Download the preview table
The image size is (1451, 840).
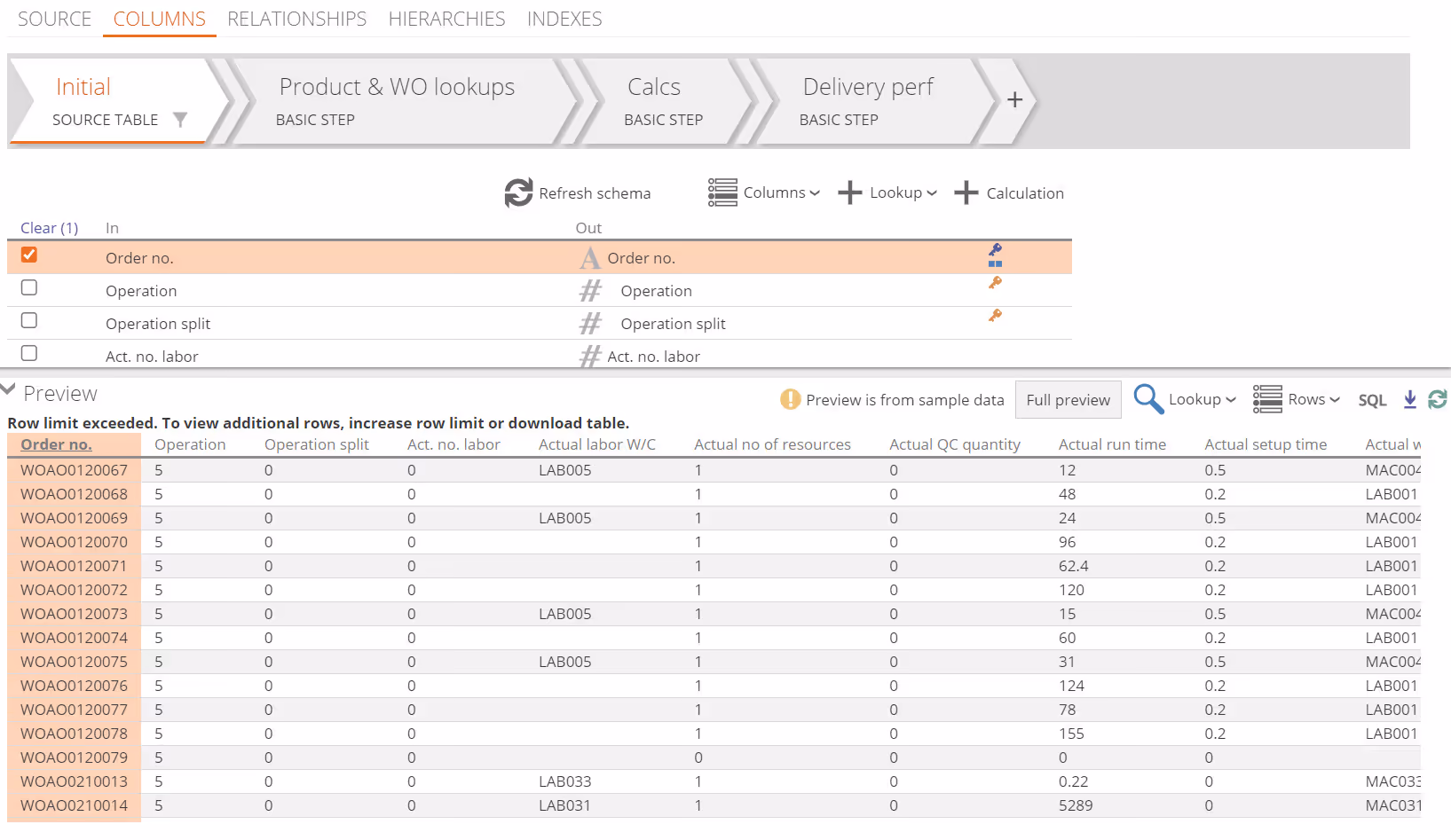click(x=1409, y=400)
